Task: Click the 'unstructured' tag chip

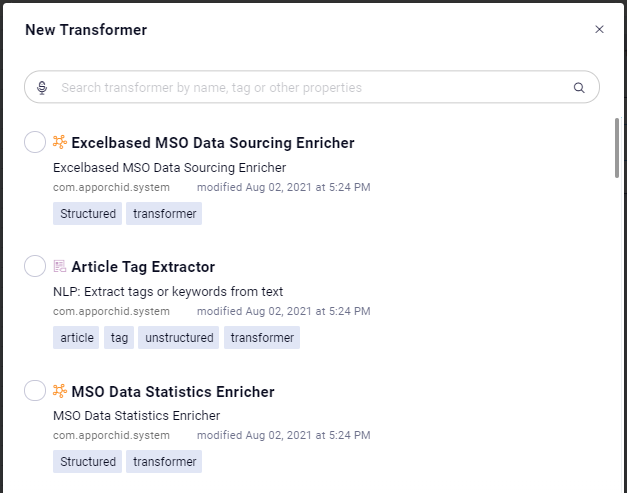Action: 179,338
